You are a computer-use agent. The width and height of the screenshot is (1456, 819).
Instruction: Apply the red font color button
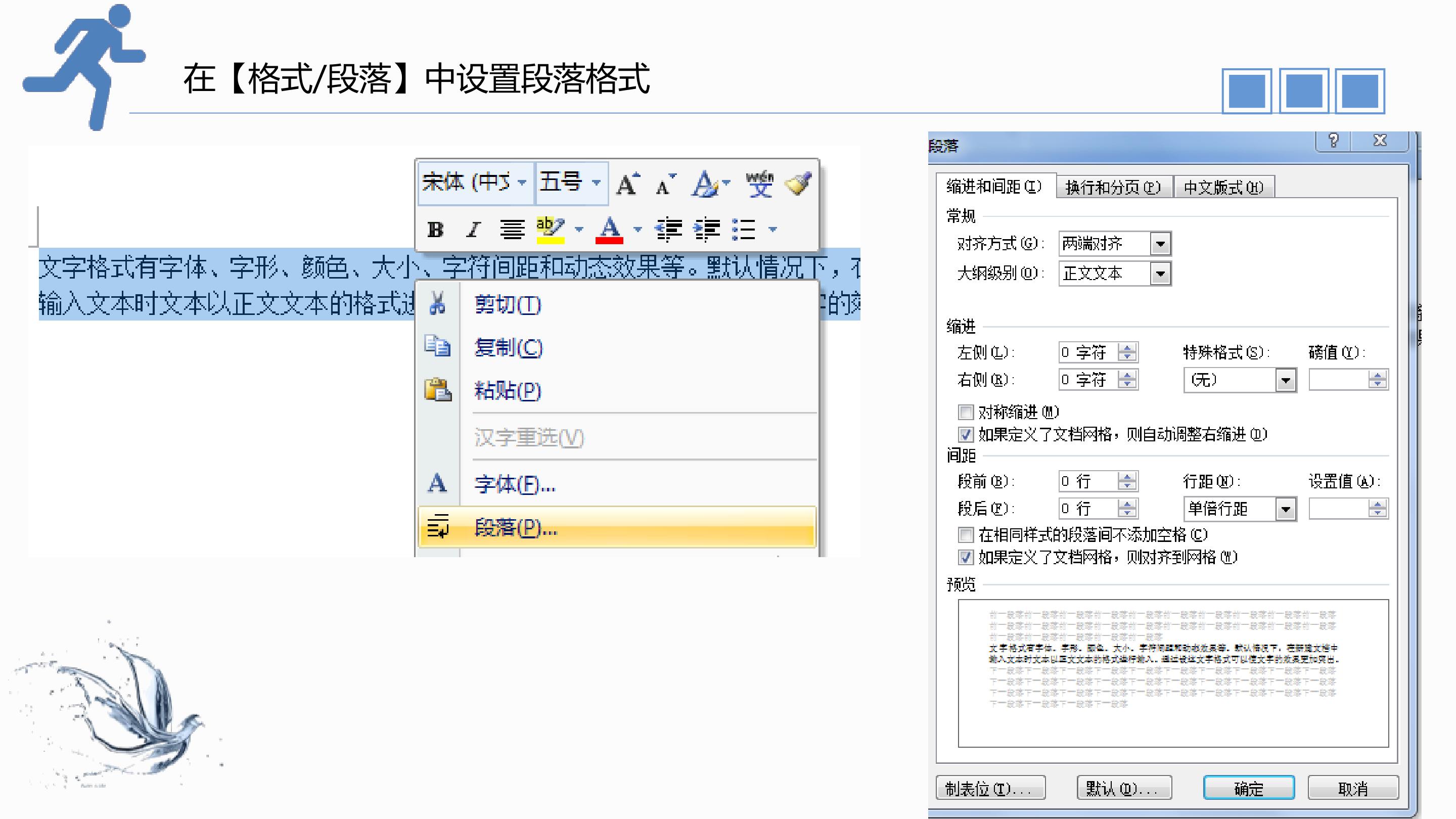tap(609, 230)
